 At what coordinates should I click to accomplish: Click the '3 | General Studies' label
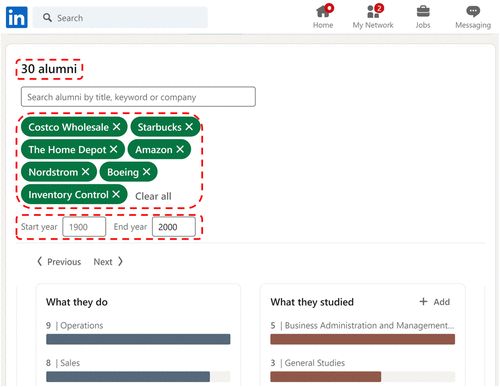click(x=308, y=363)
